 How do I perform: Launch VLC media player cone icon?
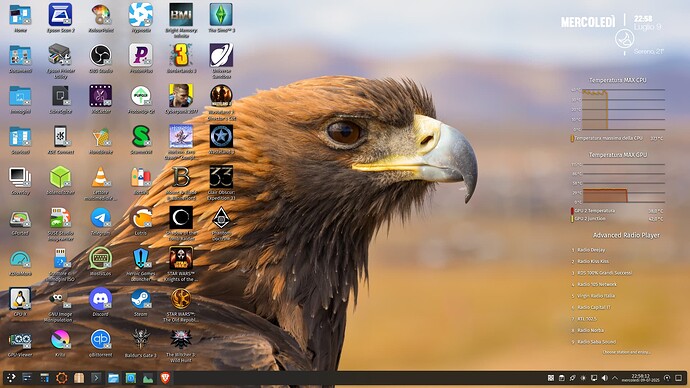[100, 177]
